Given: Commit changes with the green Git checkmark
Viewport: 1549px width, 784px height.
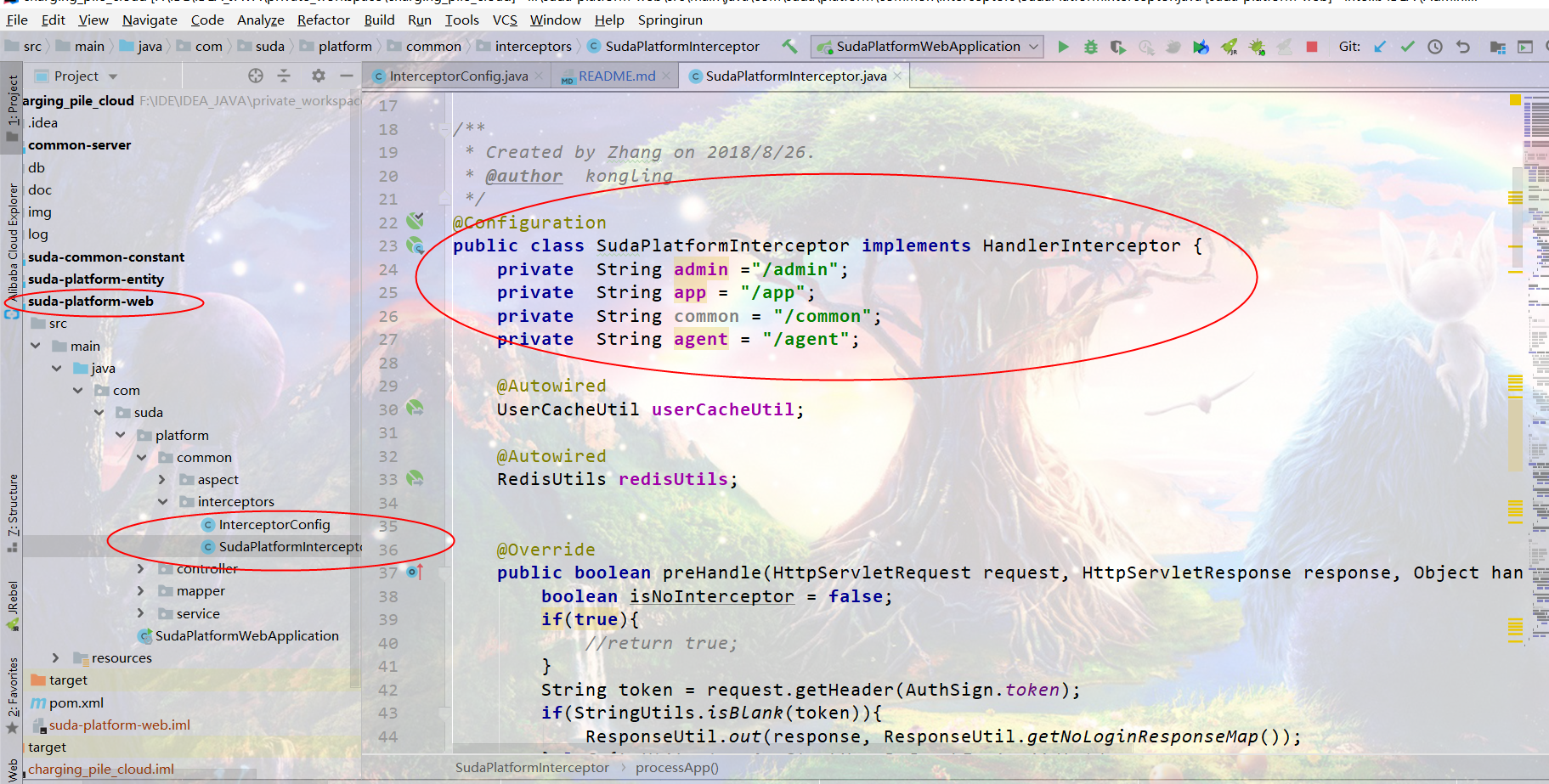Looking at the screenshot, I should click(x=1408, y=47).
